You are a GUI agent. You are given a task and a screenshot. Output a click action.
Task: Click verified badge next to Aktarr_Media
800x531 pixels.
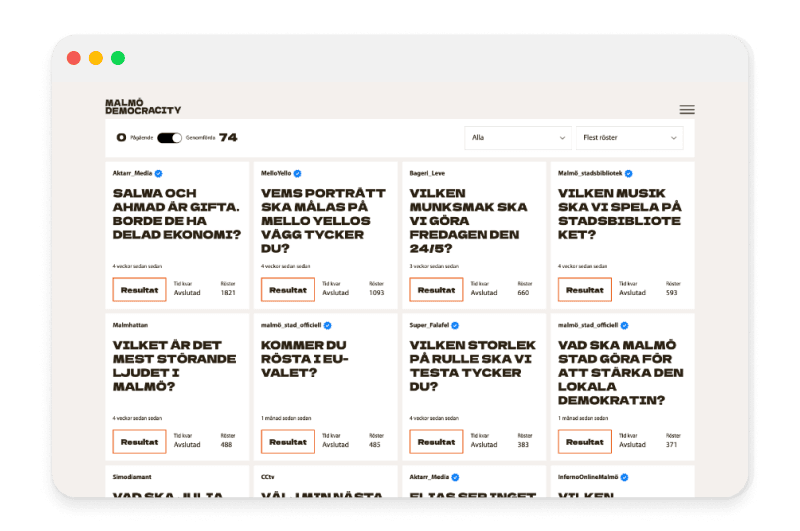click(x=160, y=173)
